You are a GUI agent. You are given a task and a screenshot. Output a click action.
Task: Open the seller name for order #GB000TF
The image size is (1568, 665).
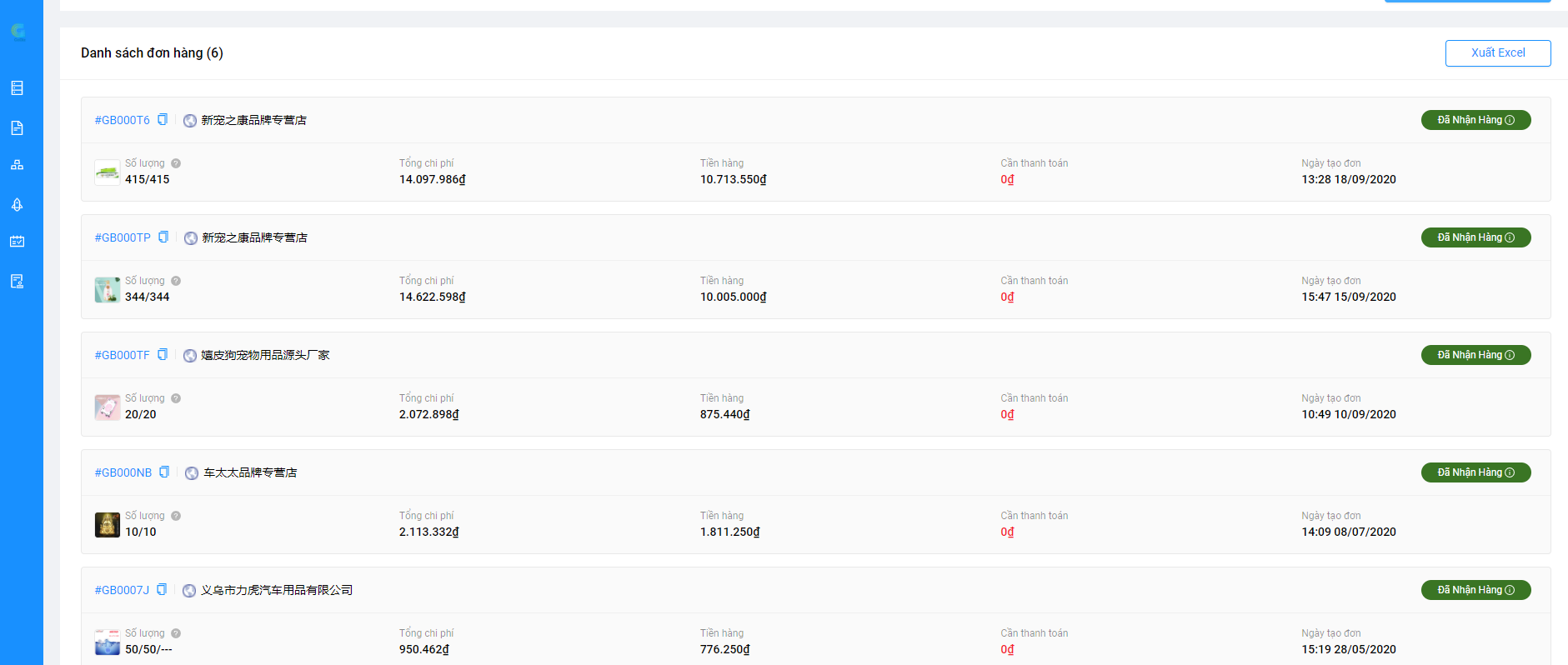click(x=265, y=356)
